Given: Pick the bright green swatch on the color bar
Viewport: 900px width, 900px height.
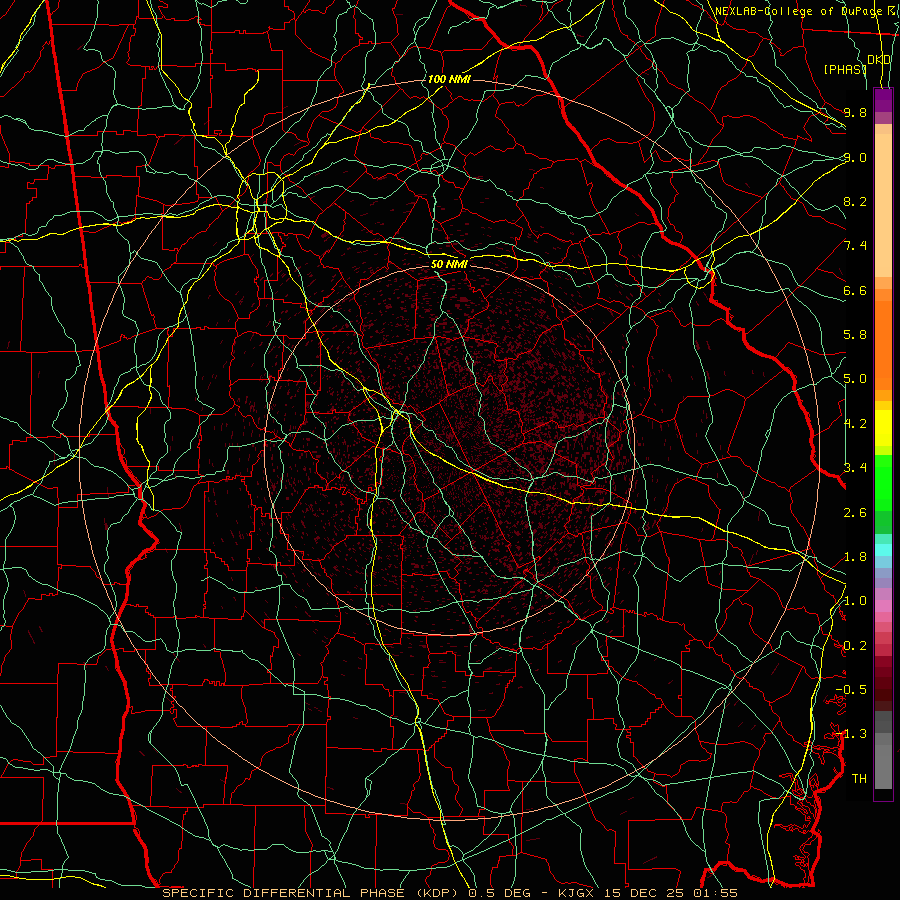Looking at the screenshot, I should click(883, 483).
